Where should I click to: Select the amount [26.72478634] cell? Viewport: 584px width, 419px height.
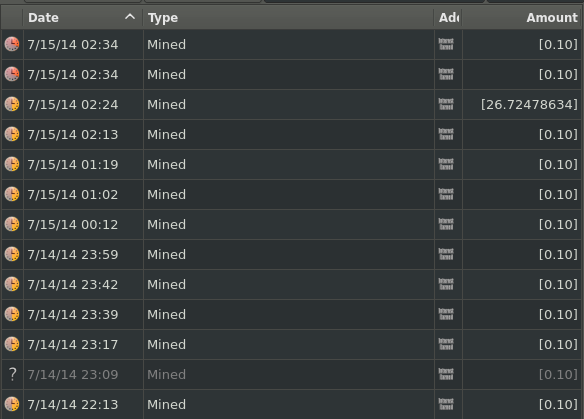(529, 105)
